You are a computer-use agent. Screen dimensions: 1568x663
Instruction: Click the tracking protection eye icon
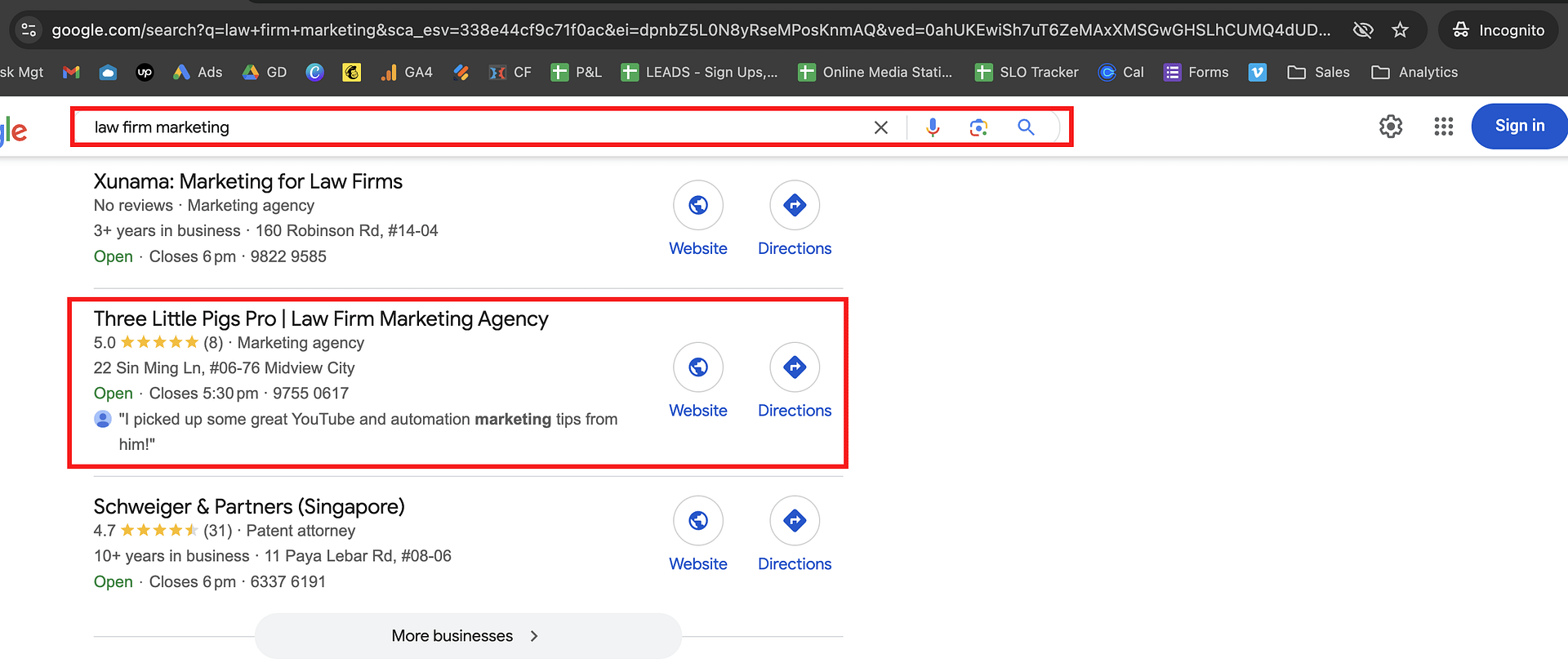coord(1363,30)
